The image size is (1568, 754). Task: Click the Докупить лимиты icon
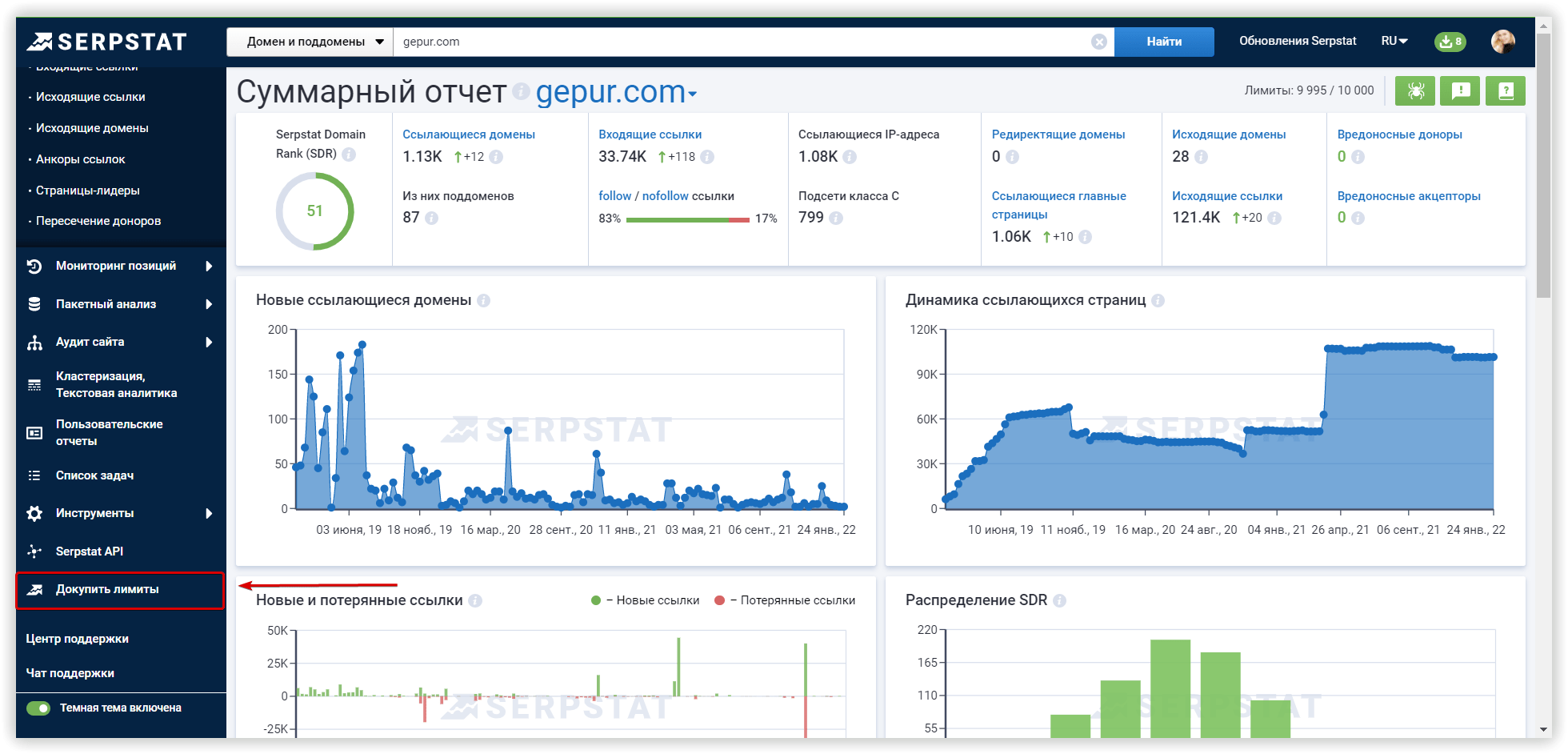(x=34, y=590)
